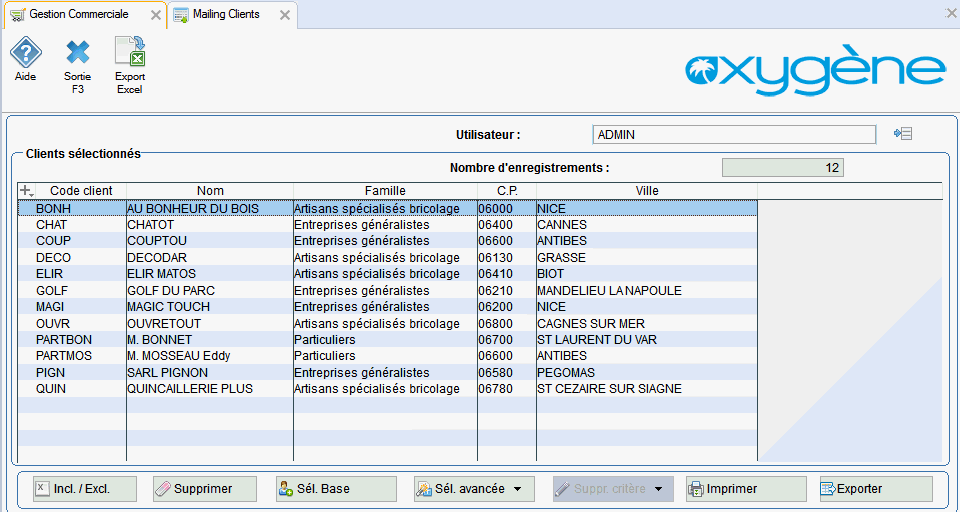The height and width of the screenshot is (512, 960).
Task: Select the BONH client code cell
Action: point(72,209)
